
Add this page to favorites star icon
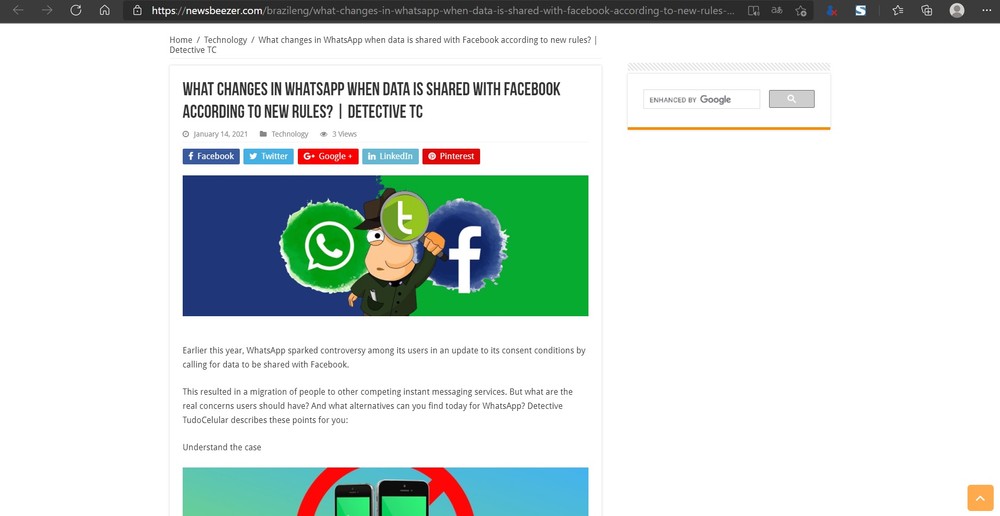tap(801, 10)
